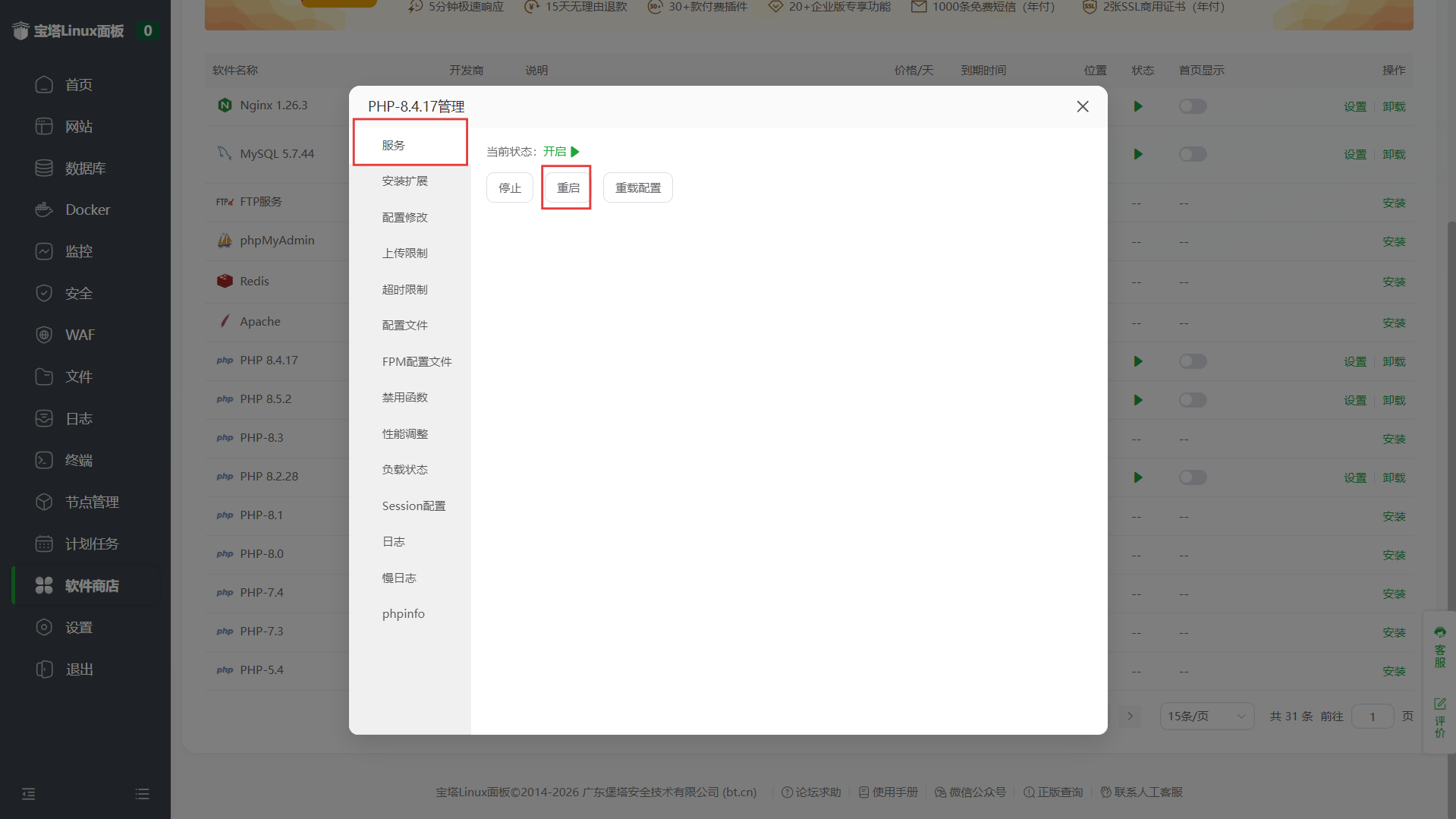The height and width of the screenshot is (819, 1456).
Task: Toggle homepage display for PHP 8.2.28
Action: tap(1192, 477)
